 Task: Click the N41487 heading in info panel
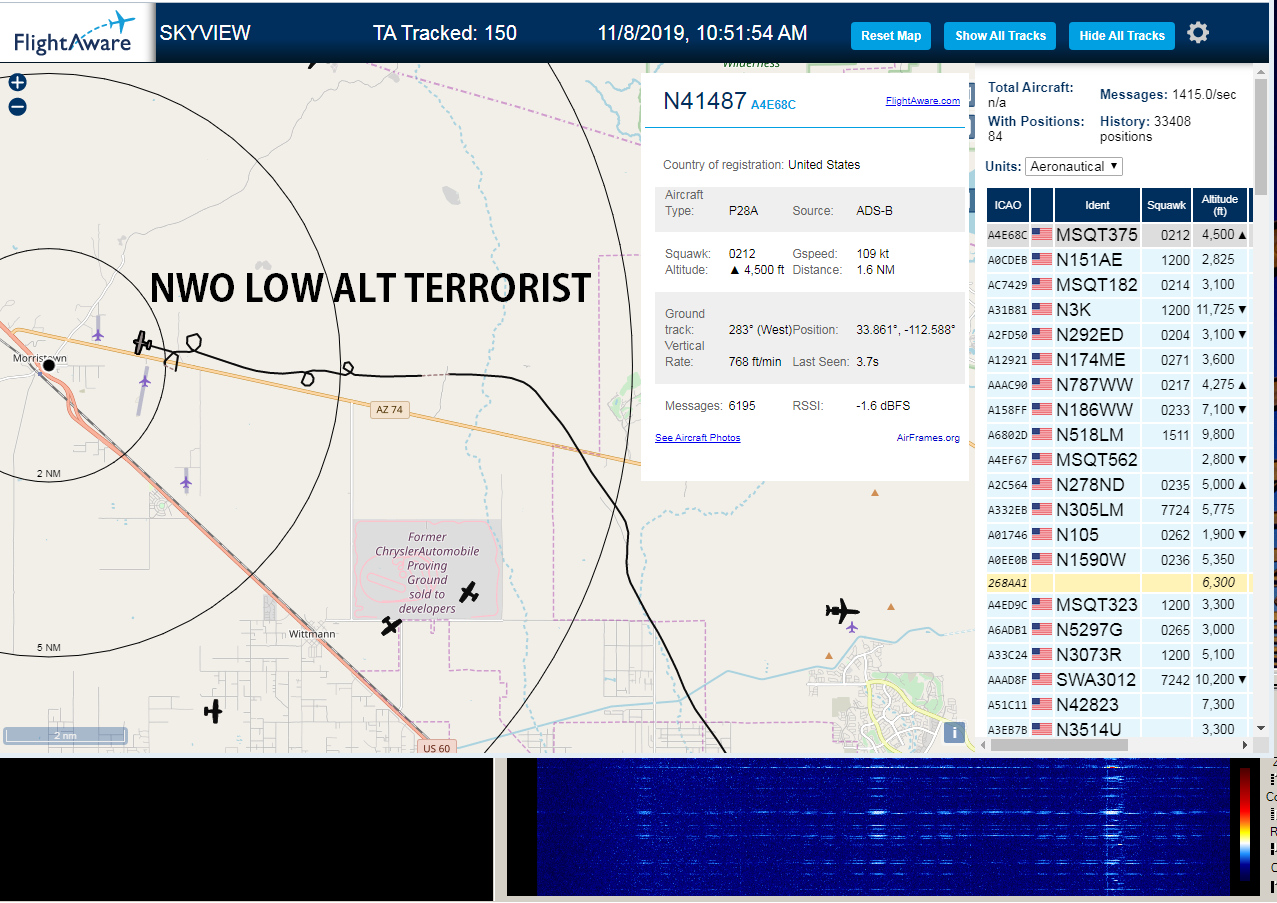point(705,101)
